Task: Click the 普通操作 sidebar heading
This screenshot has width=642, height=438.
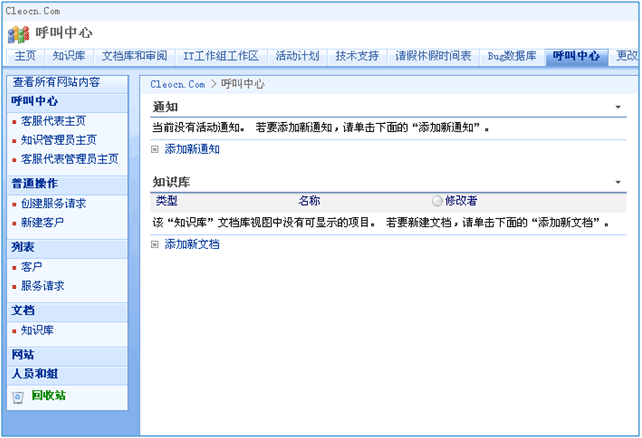Action: pyautogui.click(x=35, y=183)
